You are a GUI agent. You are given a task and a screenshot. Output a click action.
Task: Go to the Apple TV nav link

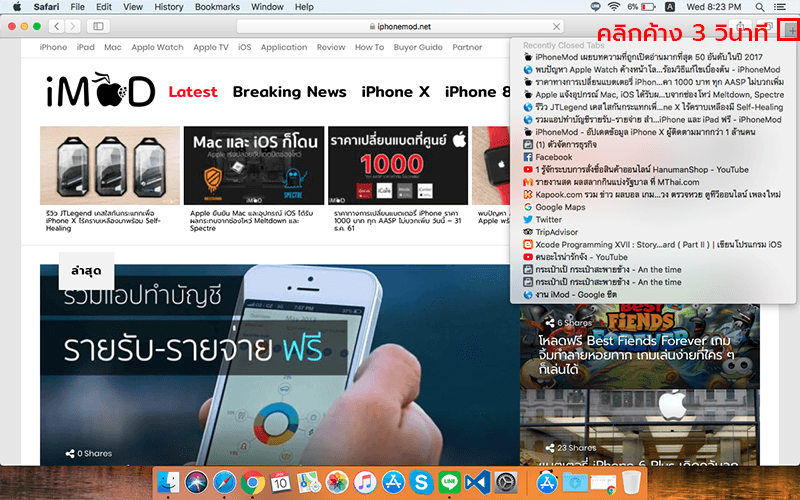coord(211,47)
